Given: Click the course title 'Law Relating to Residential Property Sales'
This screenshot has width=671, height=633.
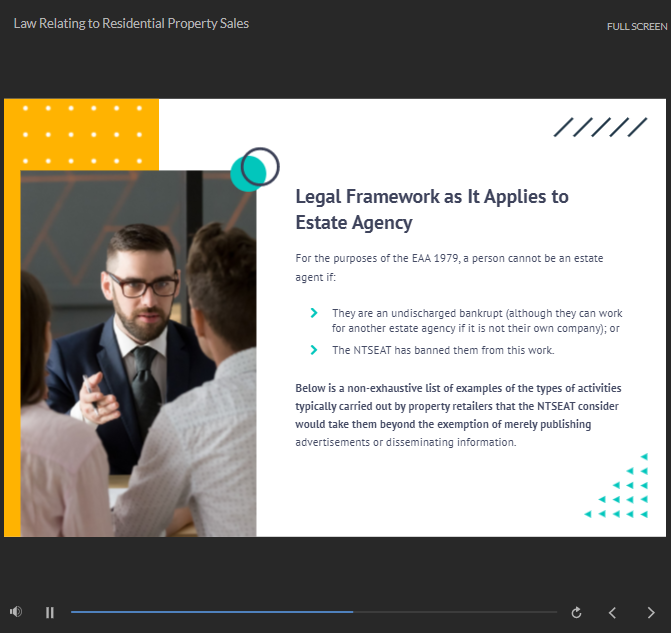Looking at the screenshot, I should pyautogui.click(x=131, y=23).
